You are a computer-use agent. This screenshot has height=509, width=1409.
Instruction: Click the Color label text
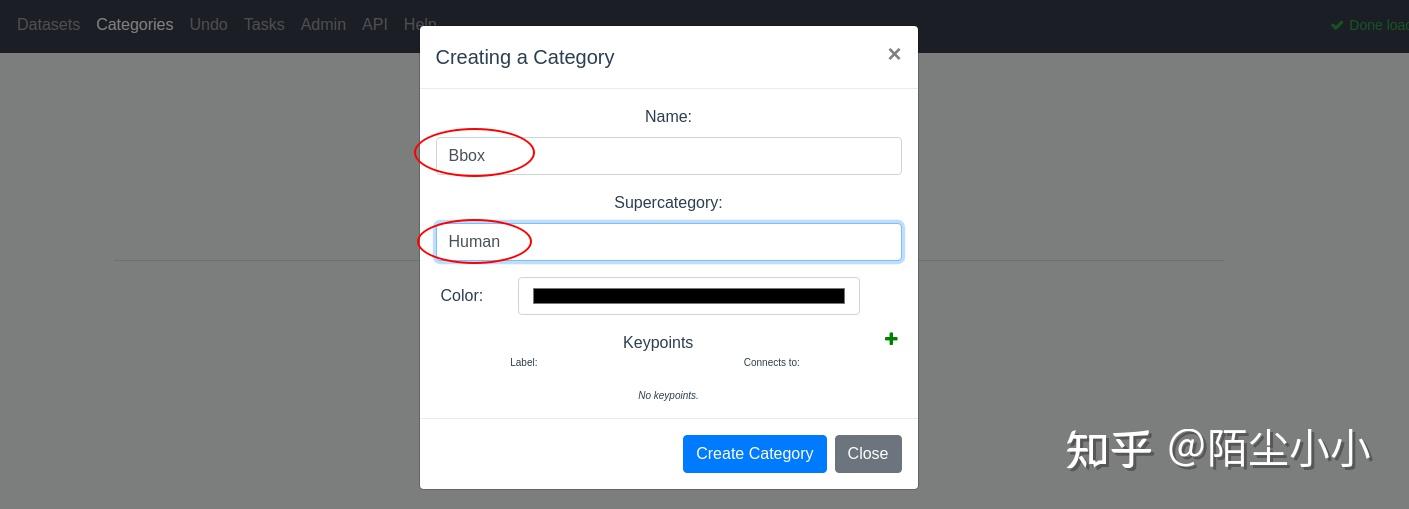(x=462, y=295)
